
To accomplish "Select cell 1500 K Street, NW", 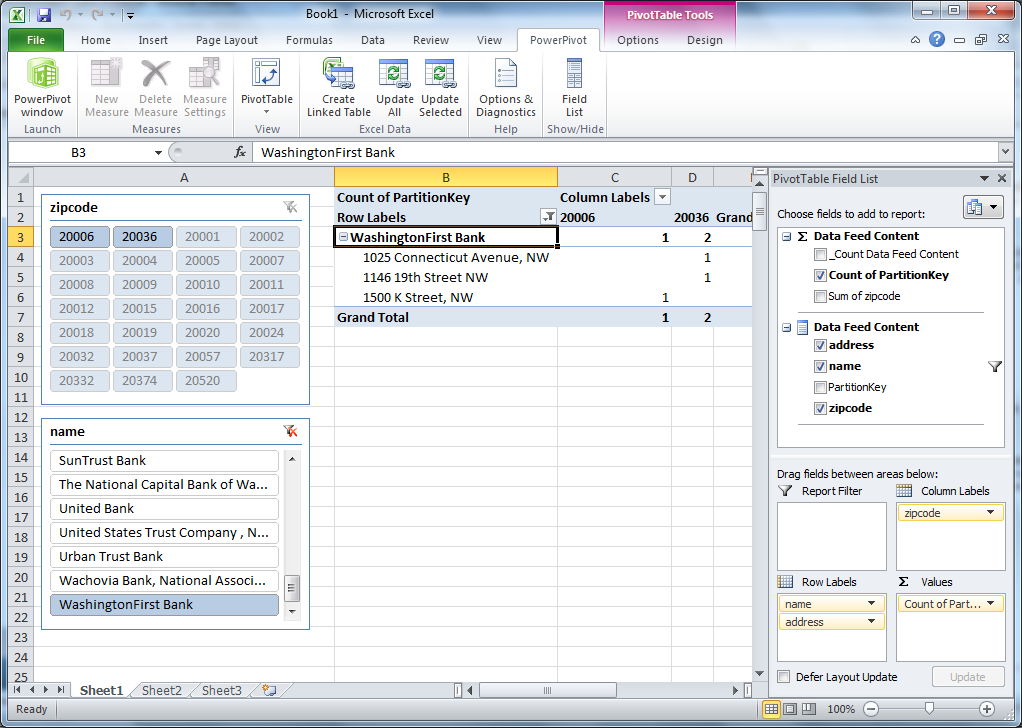I will pyautogui.click(x=446, y=297).
